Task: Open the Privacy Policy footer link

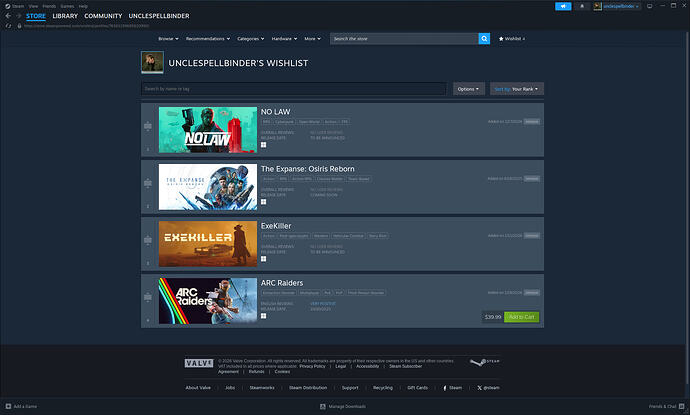Action: click(312, 366)
